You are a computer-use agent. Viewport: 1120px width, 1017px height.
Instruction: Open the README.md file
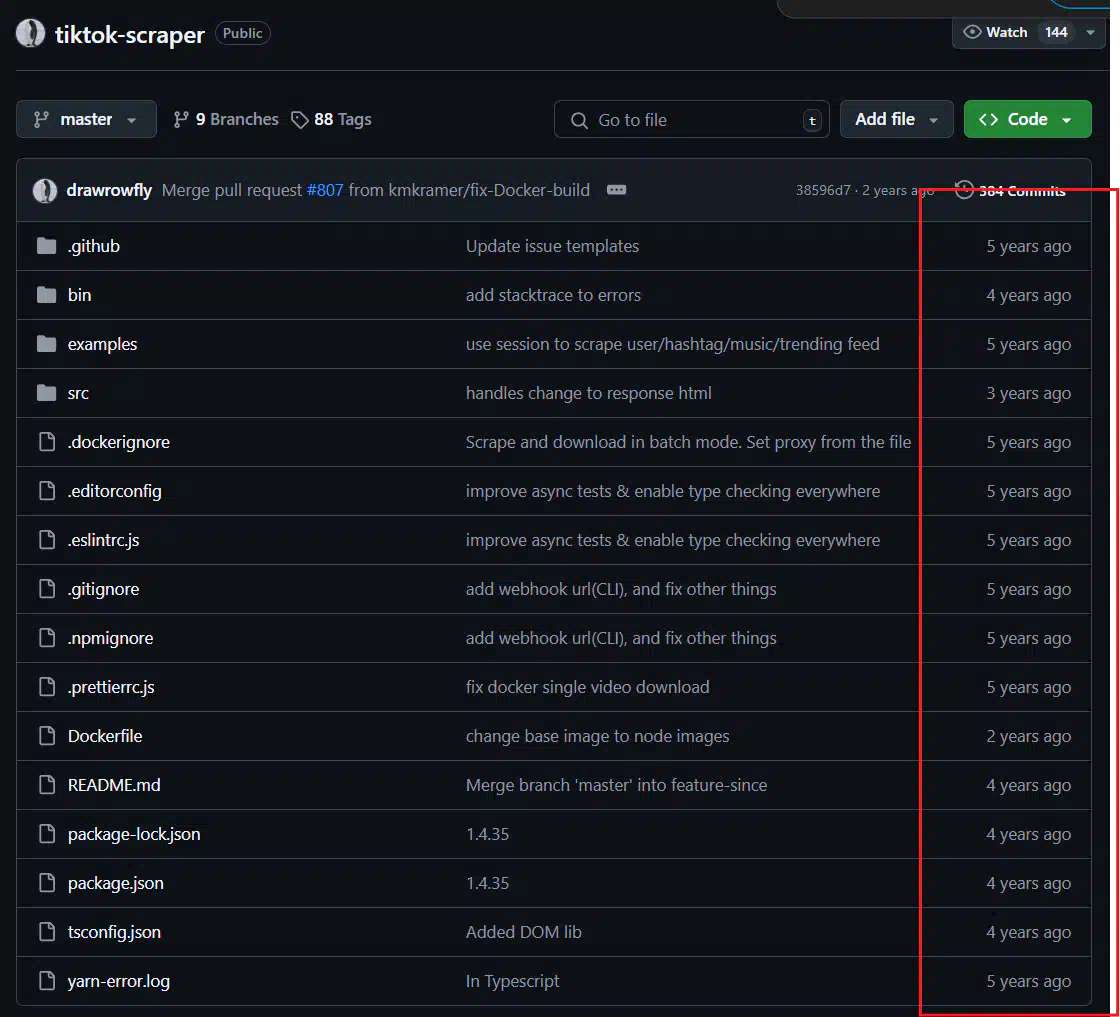tap(114, 785)
